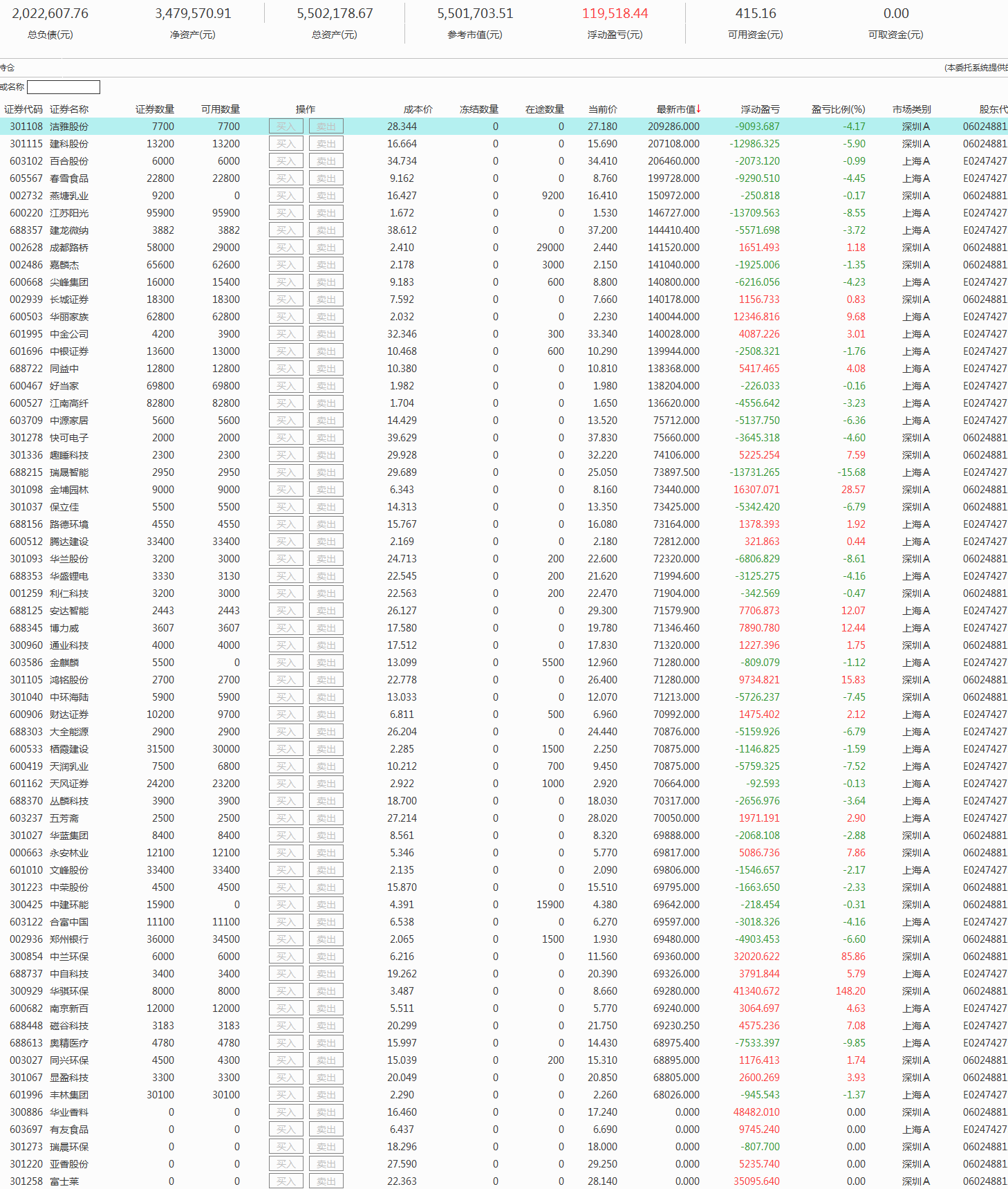Sell 金埔园林 using its 卖出 button

[x=326, y=490]
